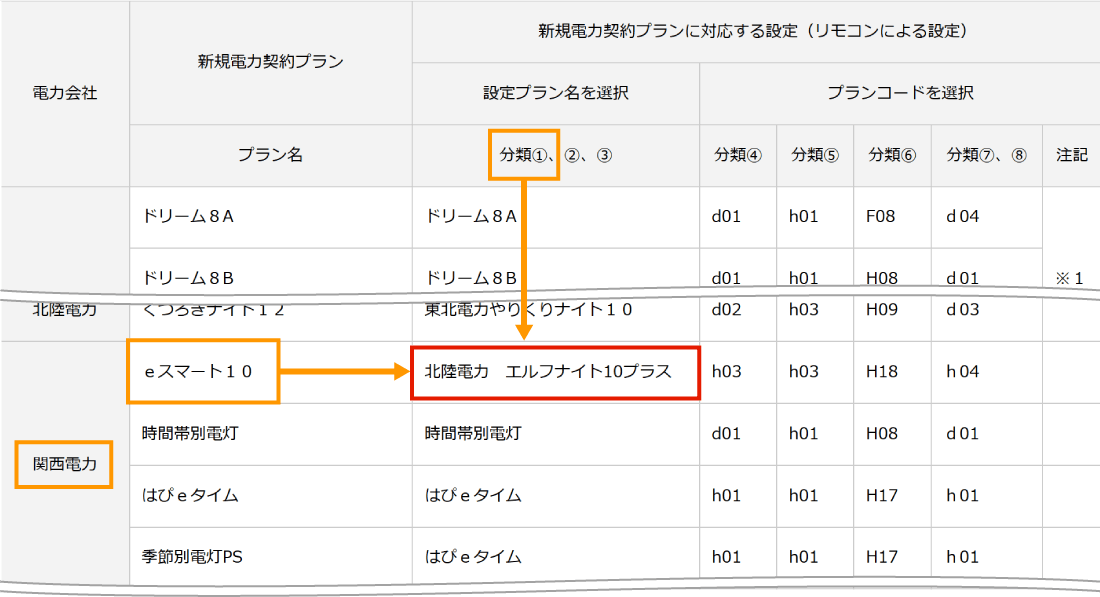Click the 季節別電灯PS plan name
Image resolution: width=1100 pixels, height=597 pixels.
coord(192,557)
